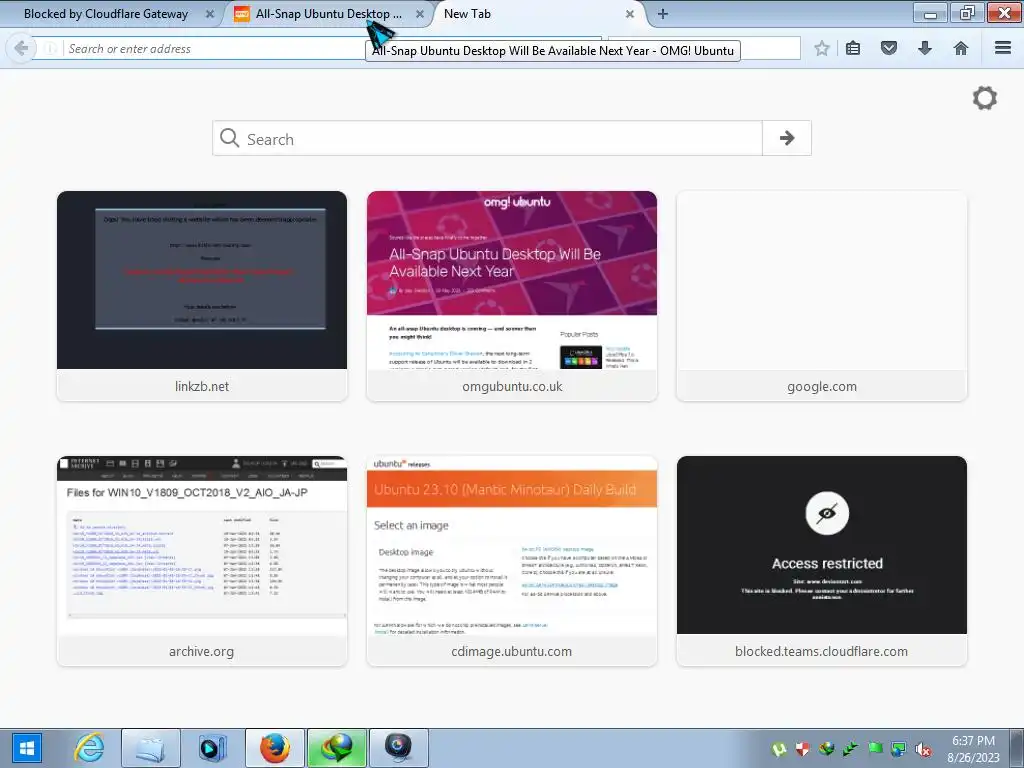Open the Windows Start menu

coord(27,748)
